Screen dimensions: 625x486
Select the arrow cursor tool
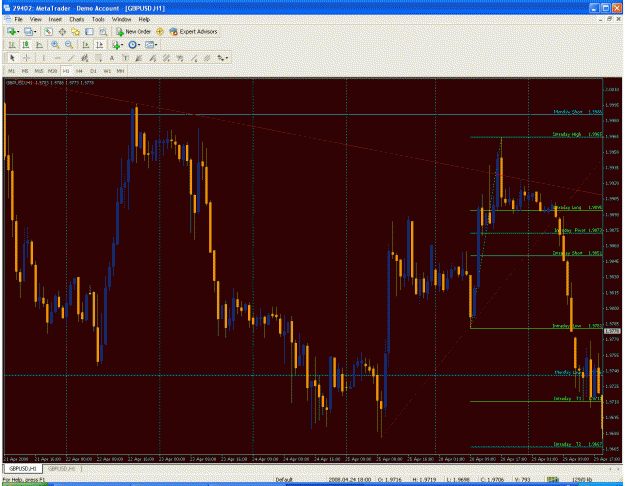(12, 58)
